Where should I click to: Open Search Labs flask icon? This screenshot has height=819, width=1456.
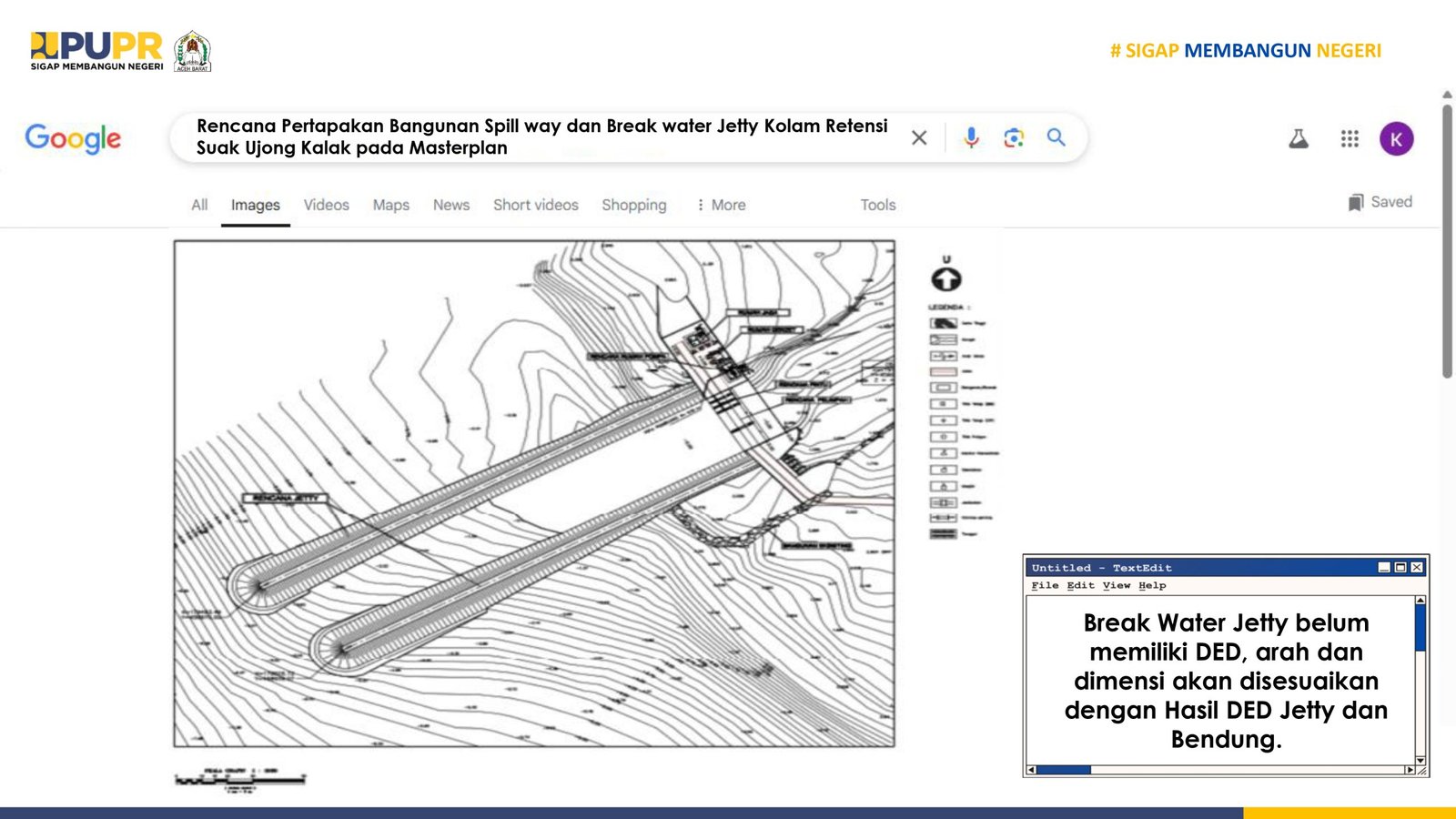(x=1299, y=138)
